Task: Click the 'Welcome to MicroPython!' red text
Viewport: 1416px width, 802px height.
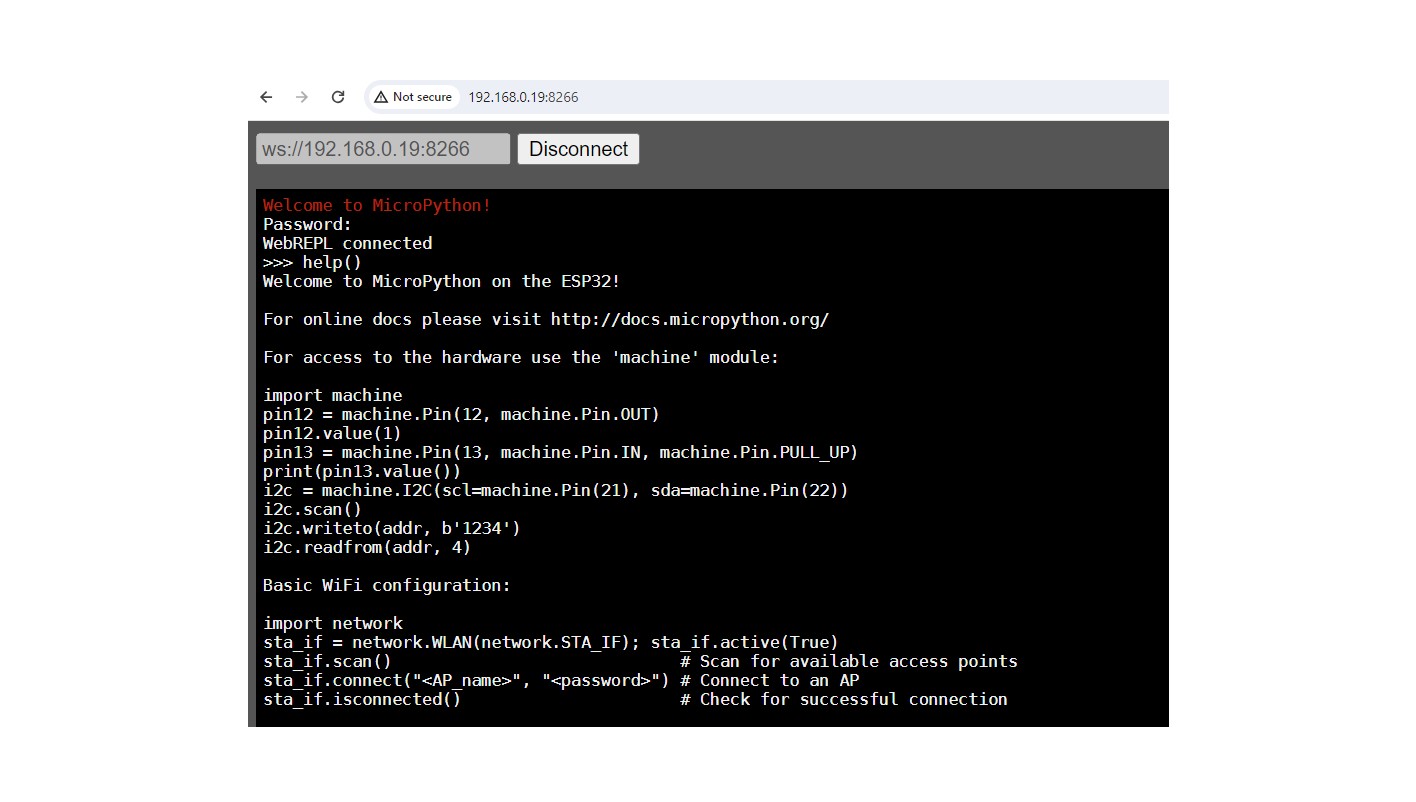Action: (377, 205)
